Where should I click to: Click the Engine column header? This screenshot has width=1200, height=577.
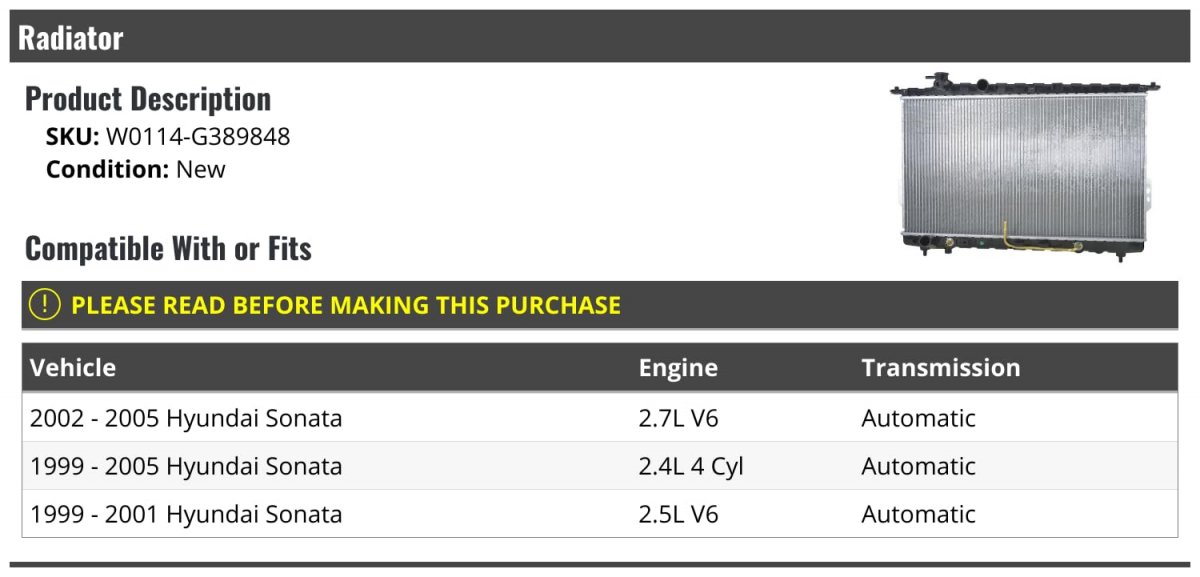coord(678,367)
